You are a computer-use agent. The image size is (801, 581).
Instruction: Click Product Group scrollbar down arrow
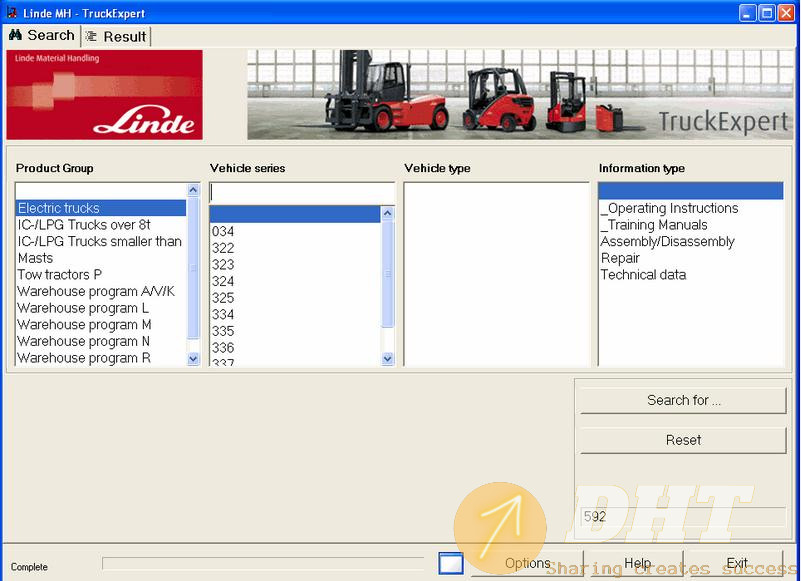[x=193, y=359]
